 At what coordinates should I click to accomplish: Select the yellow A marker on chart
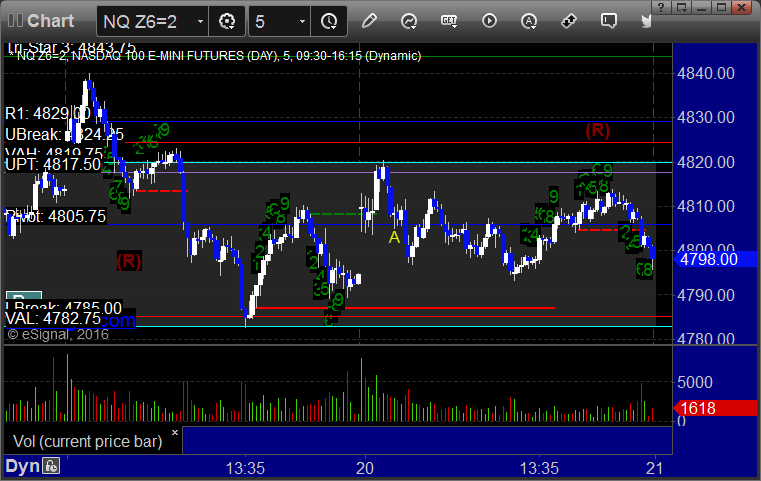point(394,237)
